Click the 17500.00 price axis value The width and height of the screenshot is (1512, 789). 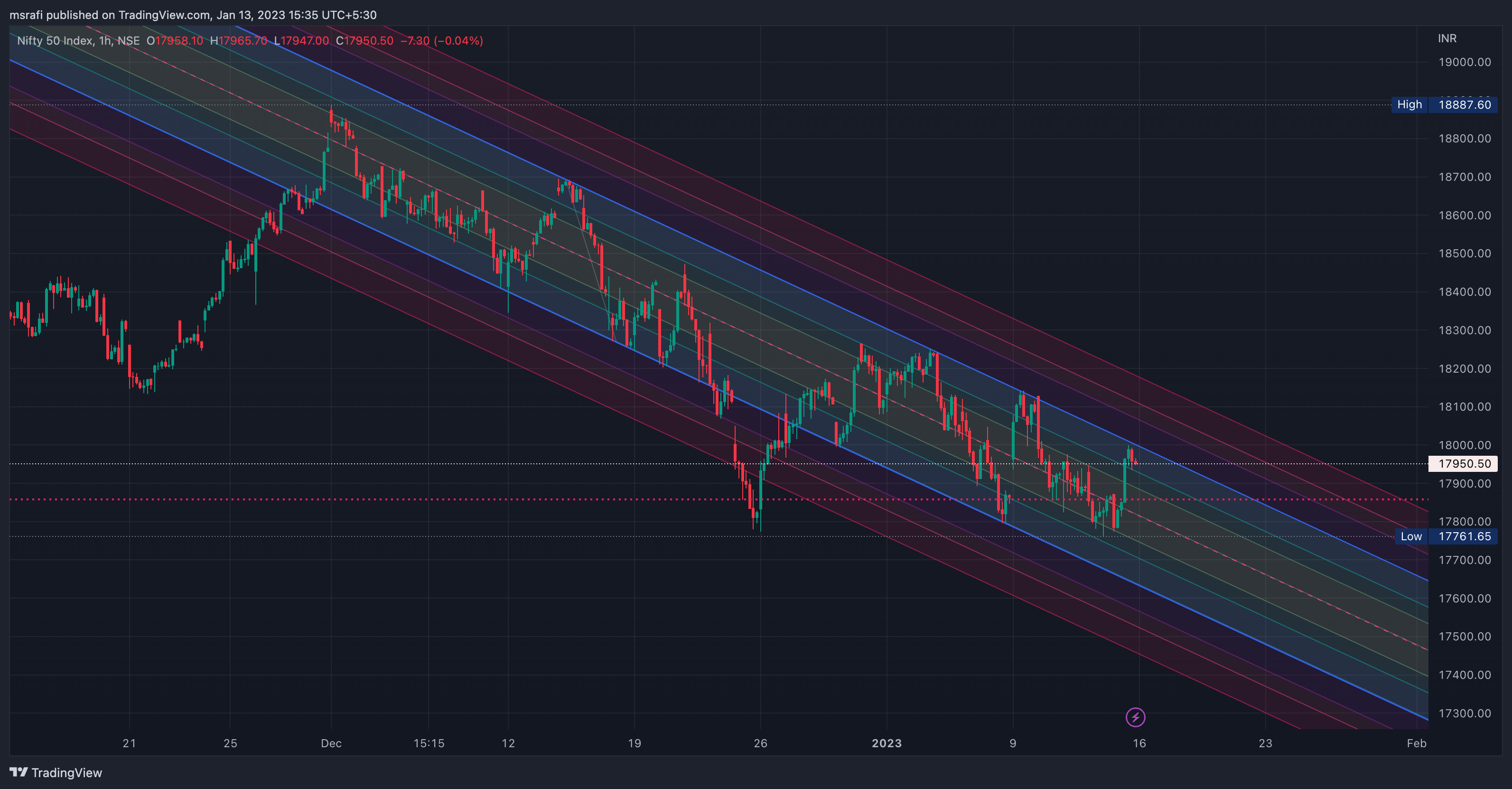click(x=1465, y=636)
